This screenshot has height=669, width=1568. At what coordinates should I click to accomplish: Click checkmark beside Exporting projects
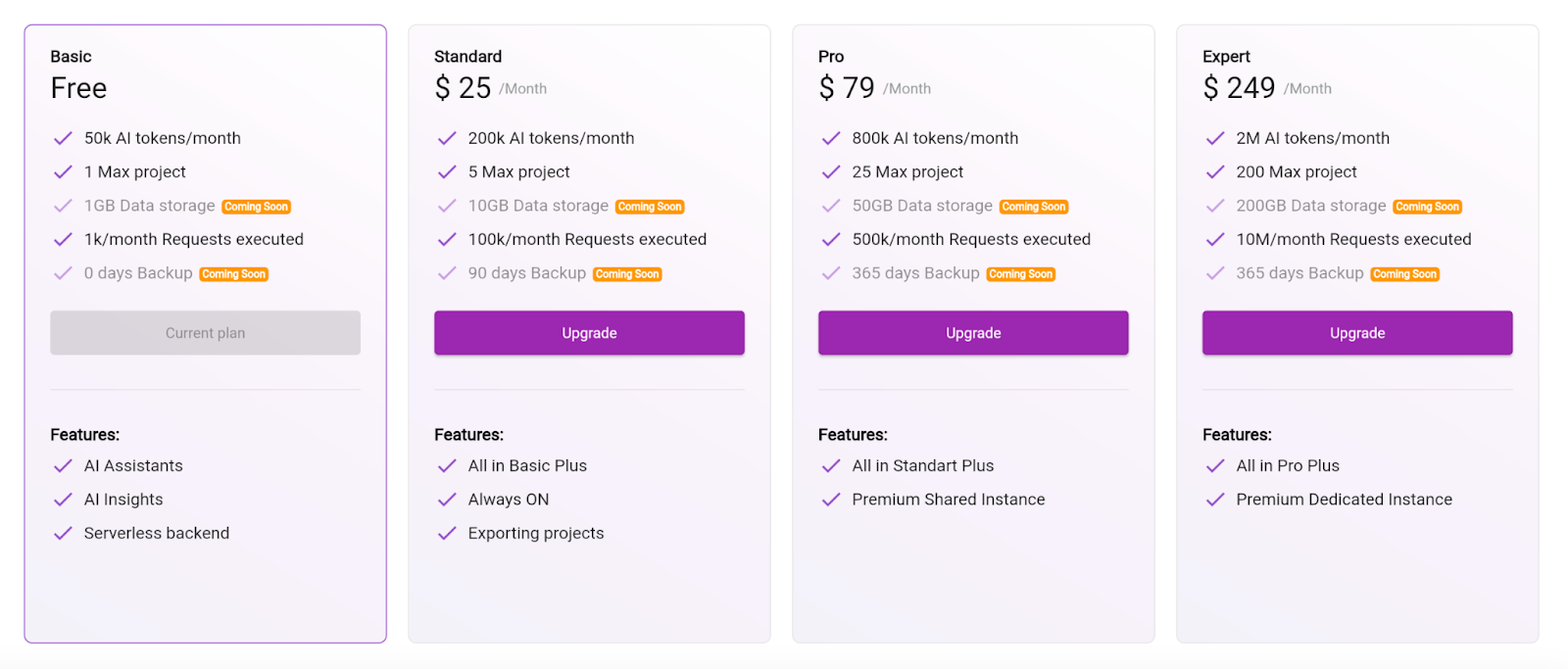tap(447, 533)
